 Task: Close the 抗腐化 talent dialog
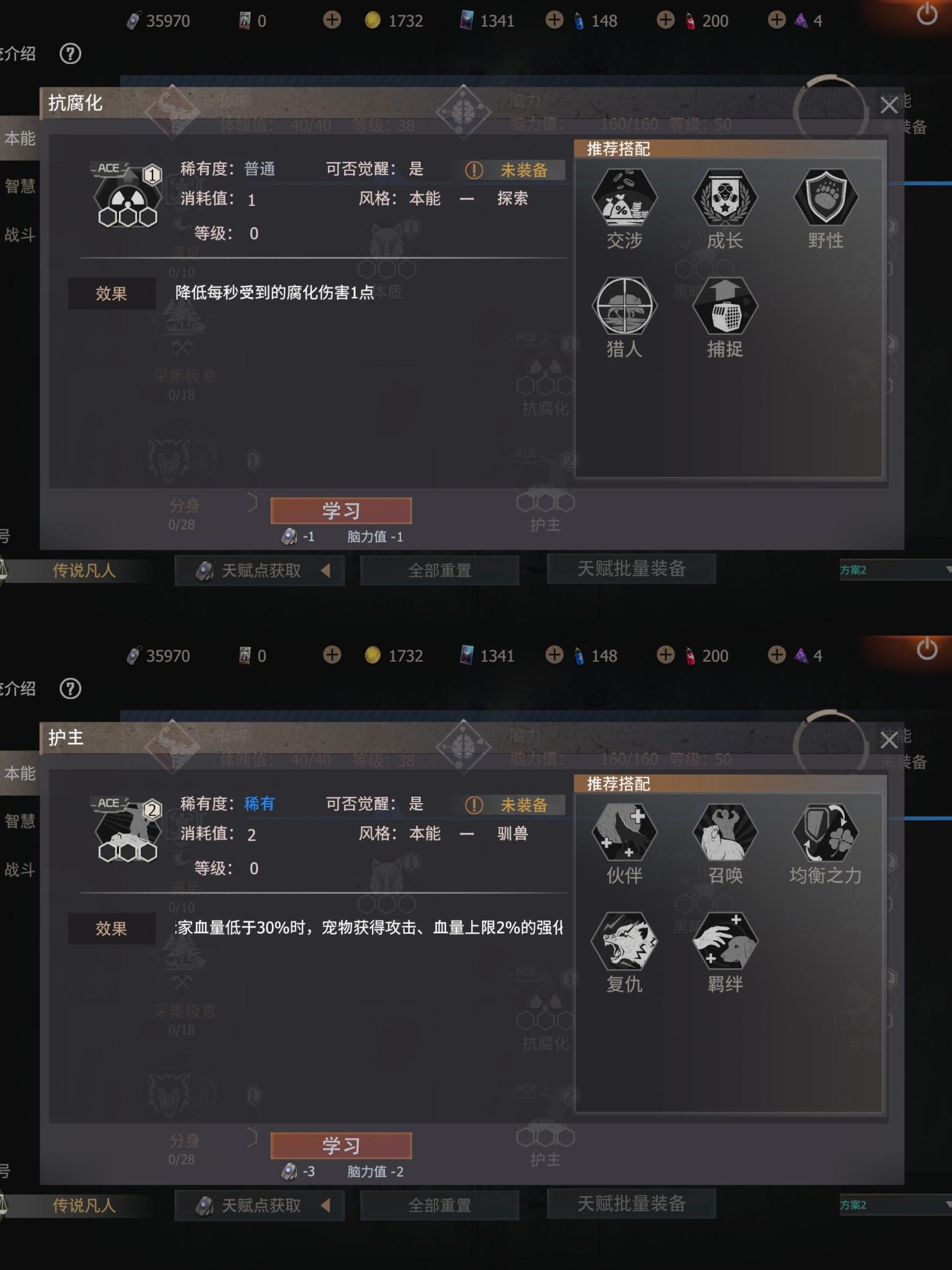coord(889,105)
